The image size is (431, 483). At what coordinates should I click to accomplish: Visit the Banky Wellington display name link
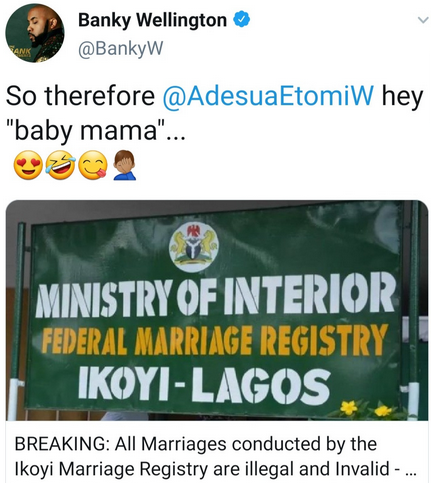[152, 20]
